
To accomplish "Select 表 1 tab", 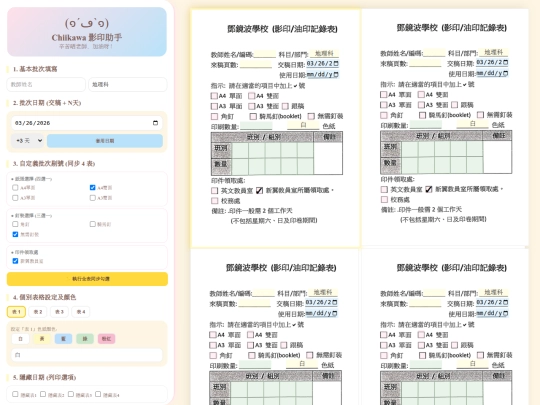I will (x=16, y=312).
